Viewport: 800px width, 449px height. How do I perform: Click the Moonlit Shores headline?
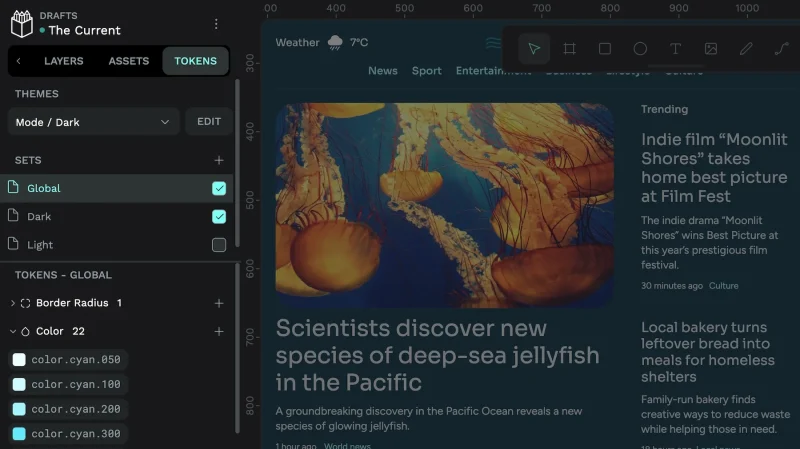point(714,168)
